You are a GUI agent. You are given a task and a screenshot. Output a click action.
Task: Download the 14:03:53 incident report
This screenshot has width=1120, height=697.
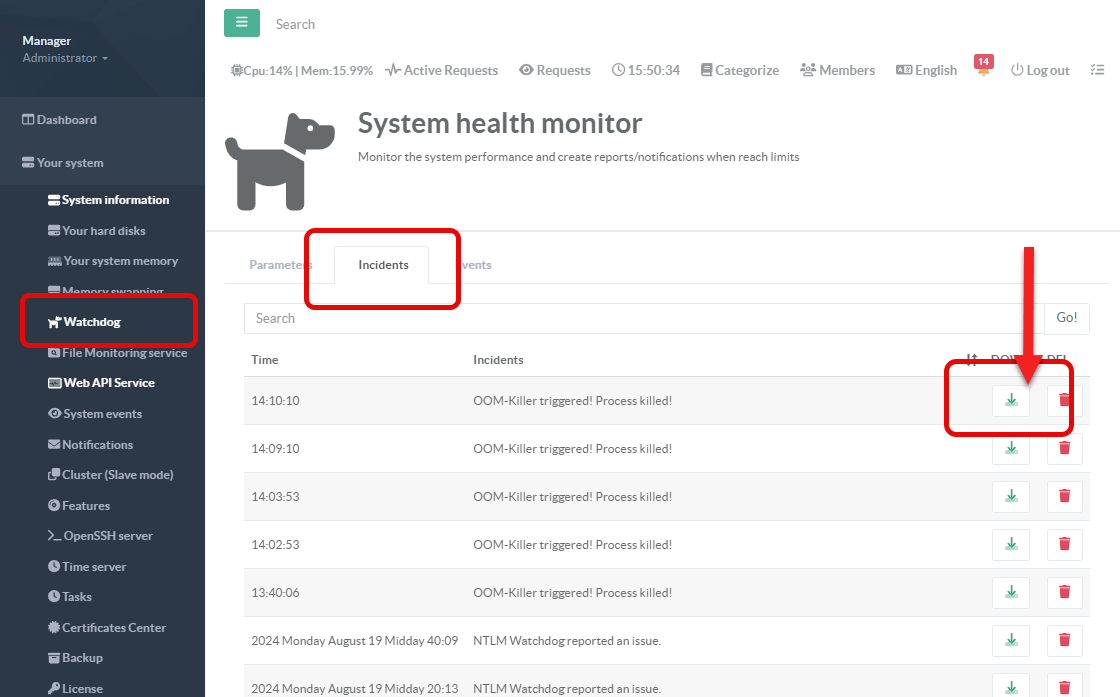click(x=1011, y=496)
